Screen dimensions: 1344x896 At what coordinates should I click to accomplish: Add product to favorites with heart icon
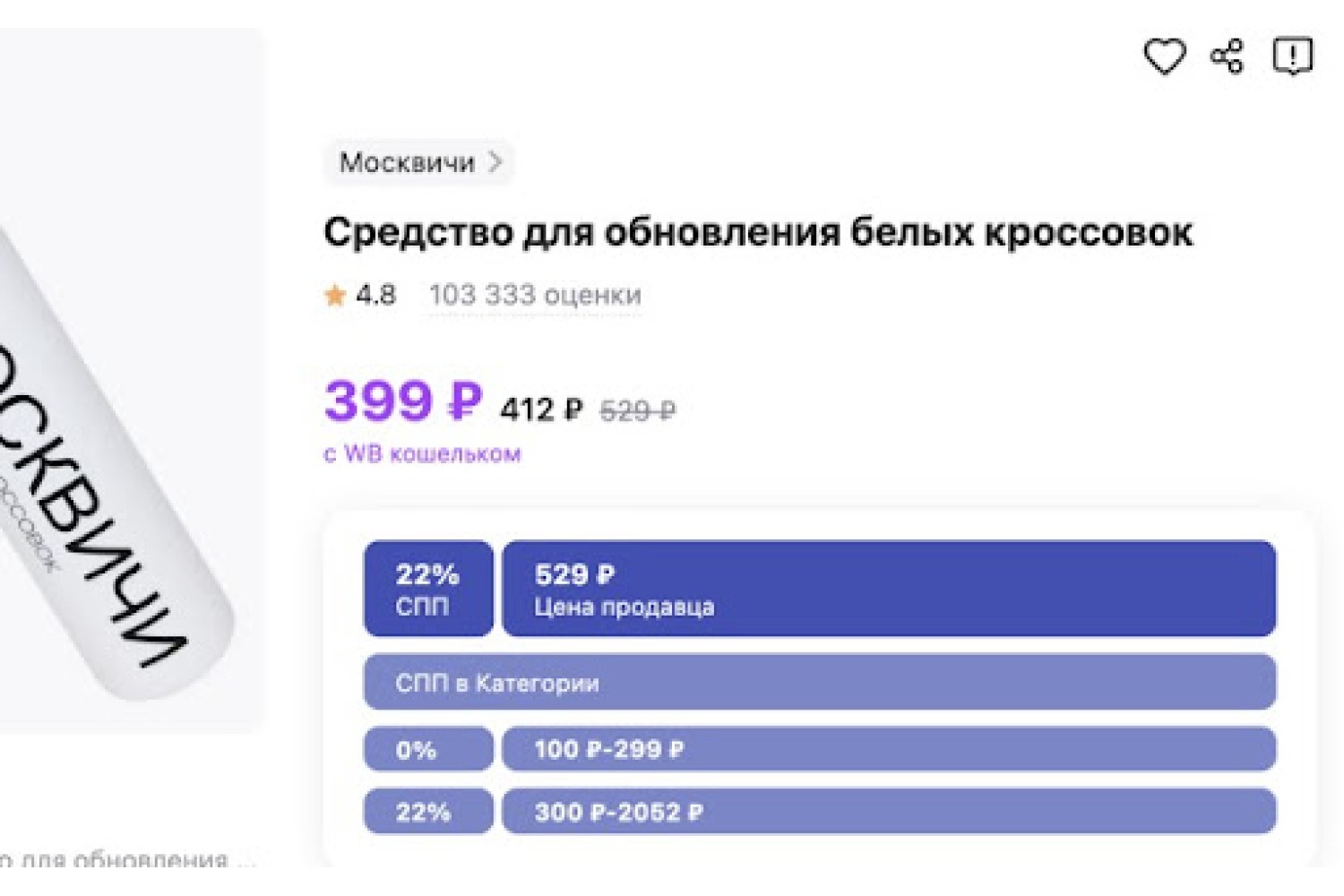coord(1164,56)
